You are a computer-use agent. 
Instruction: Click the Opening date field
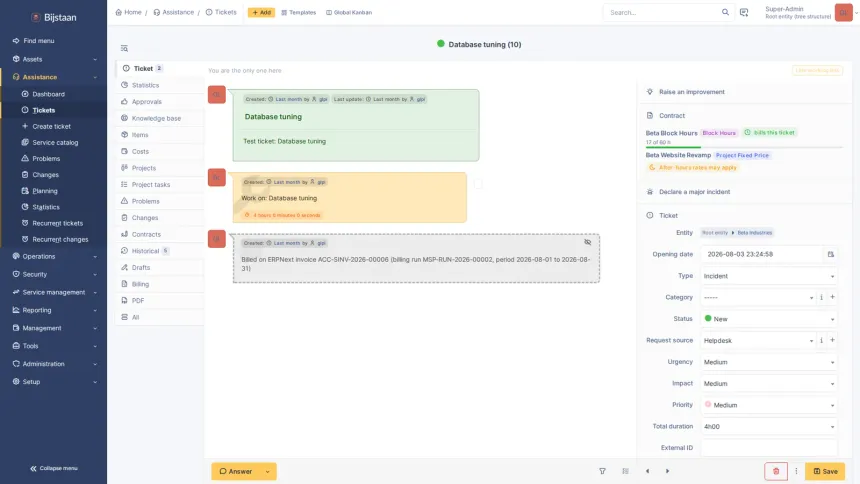point(762,254)
